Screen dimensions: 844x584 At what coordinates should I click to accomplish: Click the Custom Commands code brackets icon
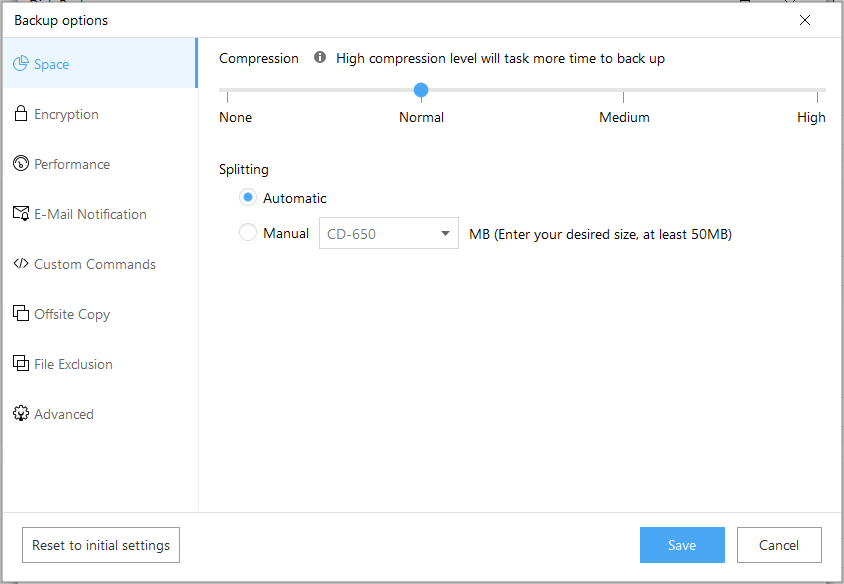(x=20, y=263)
